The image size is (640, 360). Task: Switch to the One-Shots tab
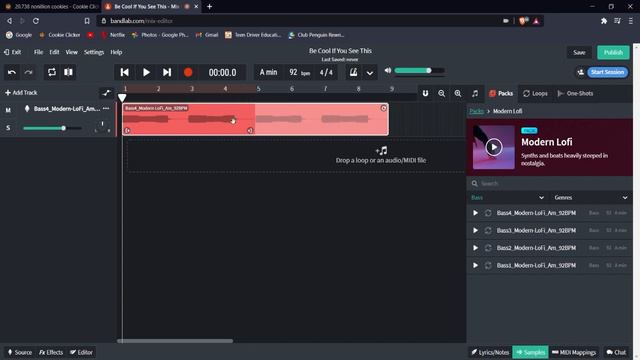575,93
